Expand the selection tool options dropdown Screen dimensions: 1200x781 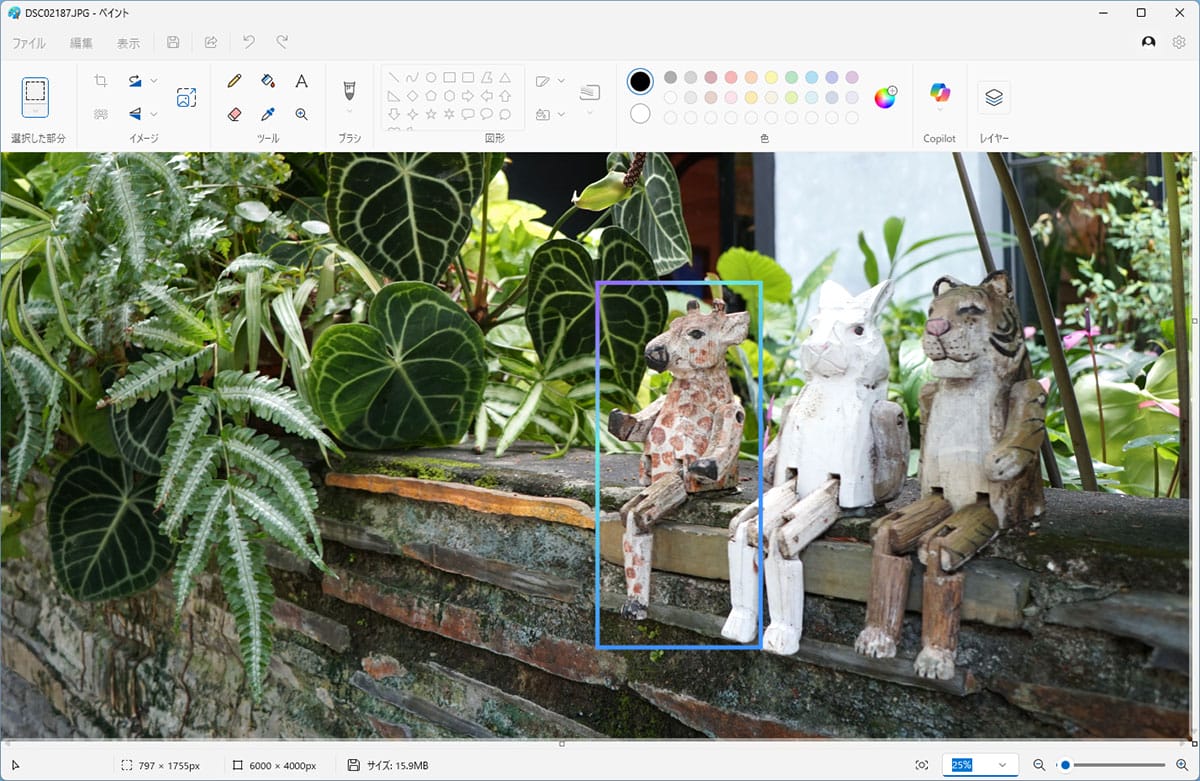[35, 113]
